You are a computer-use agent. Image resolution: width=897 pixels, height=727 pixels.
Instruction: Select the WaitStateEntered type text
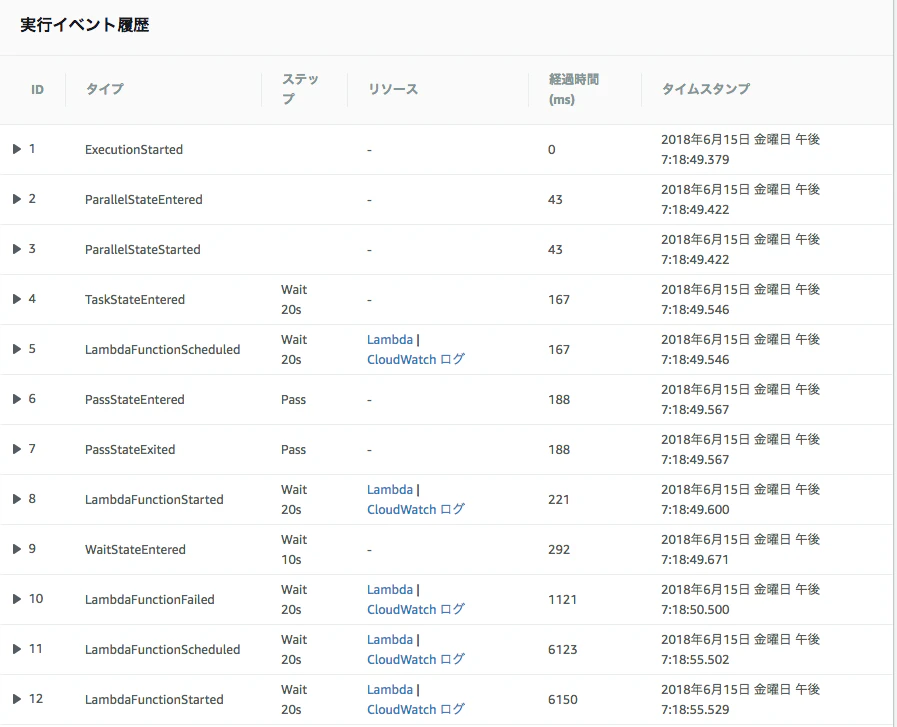pyautogui.click(x=135, y=550)
